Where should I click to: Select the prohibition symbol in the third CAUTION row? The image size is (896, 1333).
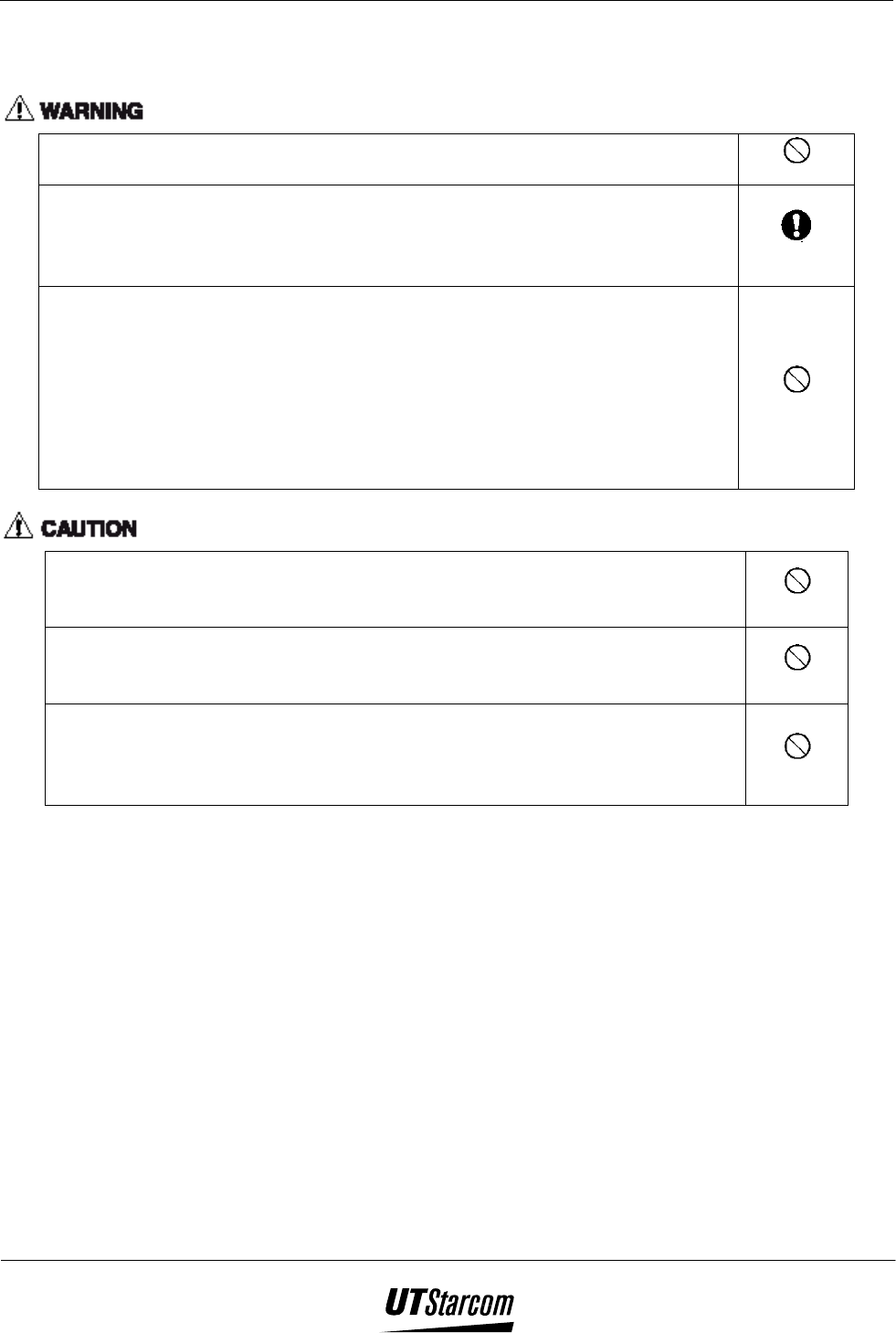796,746
